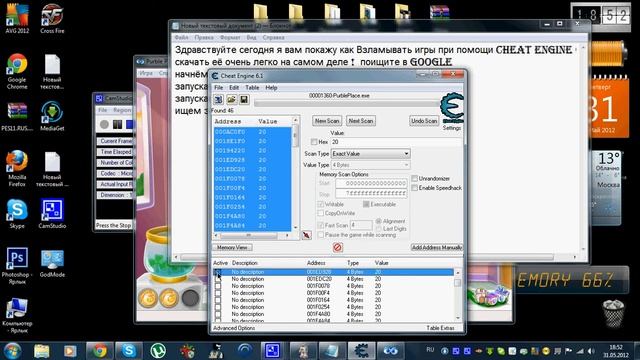Toggle Enable Speedhack checkbox

(414, 188)
